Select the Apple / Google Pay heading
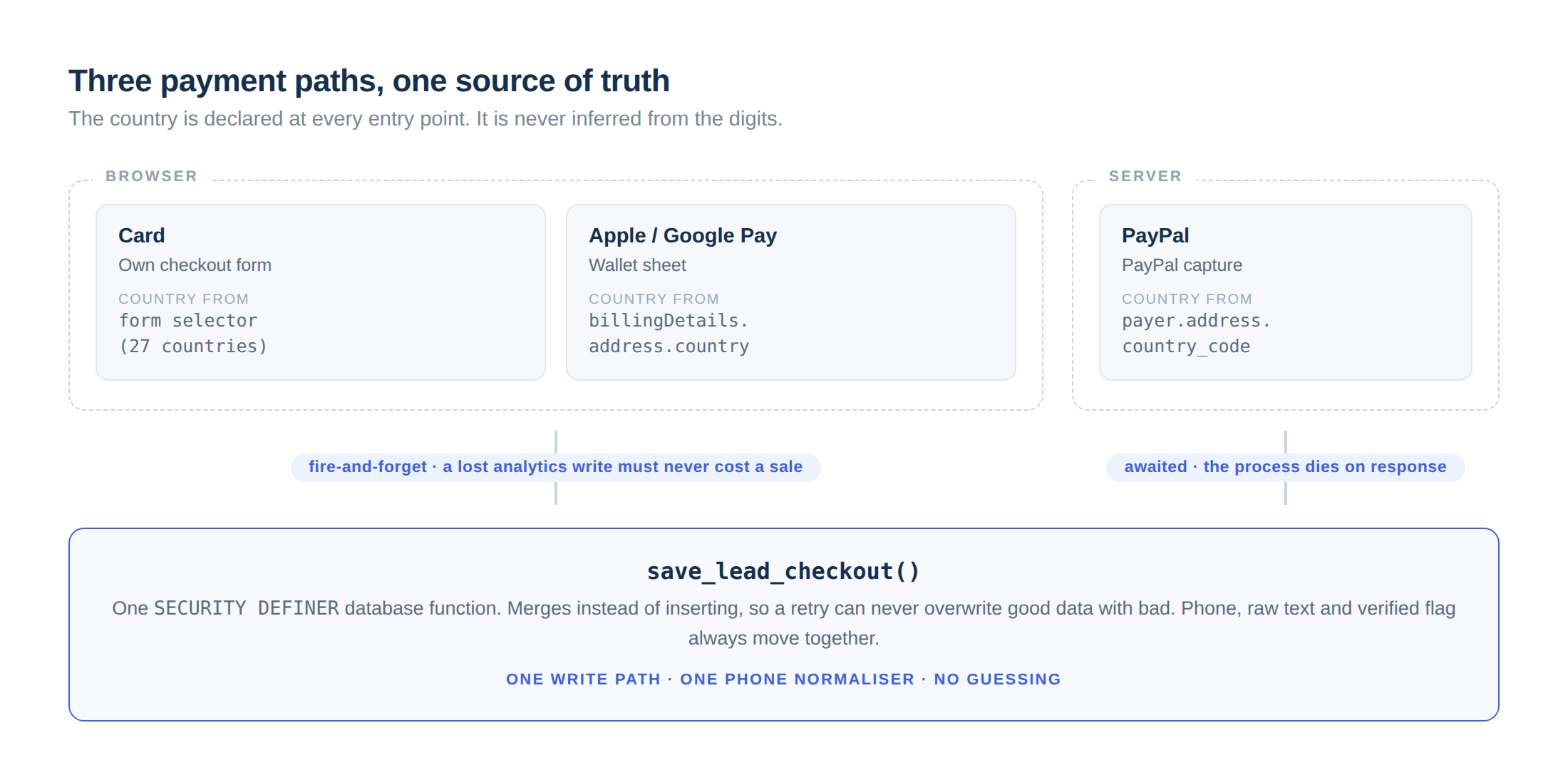Image resolution: width=1568 pixels, height=780 pixels. tap(682, 235)
